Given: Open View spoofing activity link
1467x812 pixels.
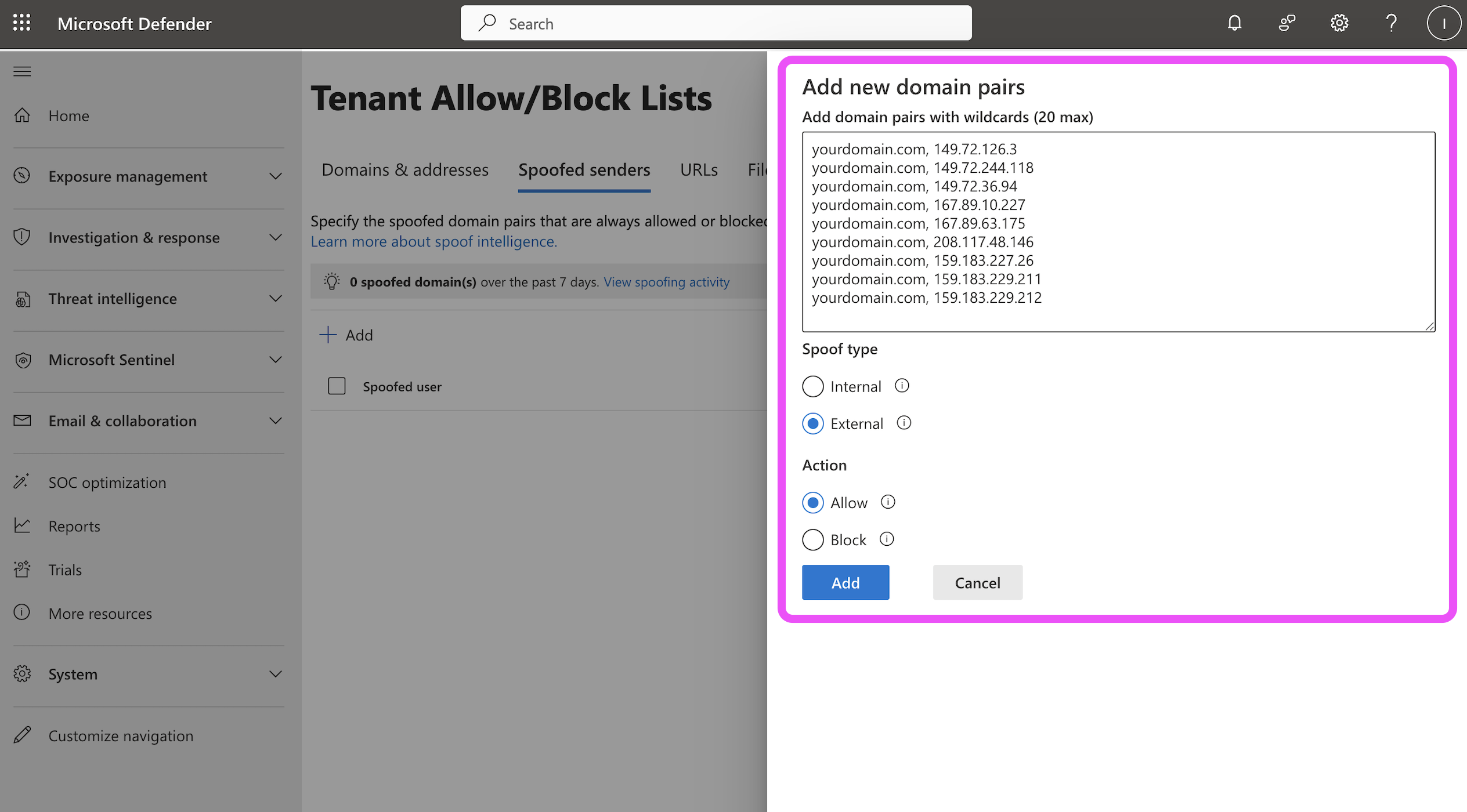Looking at the screenshot, I should [x=666, y=282].
